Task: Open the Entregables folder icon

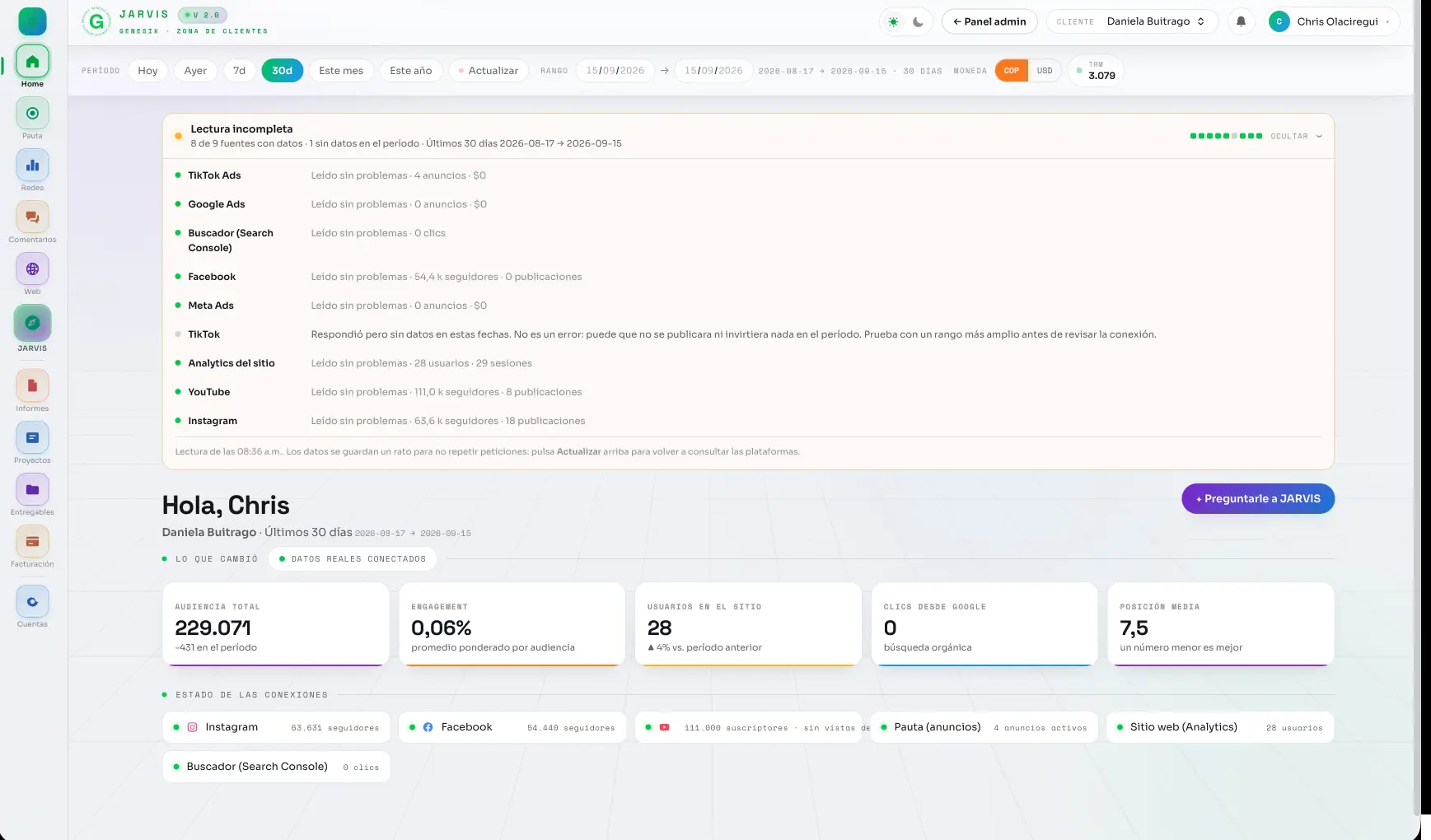Action: 32,490
